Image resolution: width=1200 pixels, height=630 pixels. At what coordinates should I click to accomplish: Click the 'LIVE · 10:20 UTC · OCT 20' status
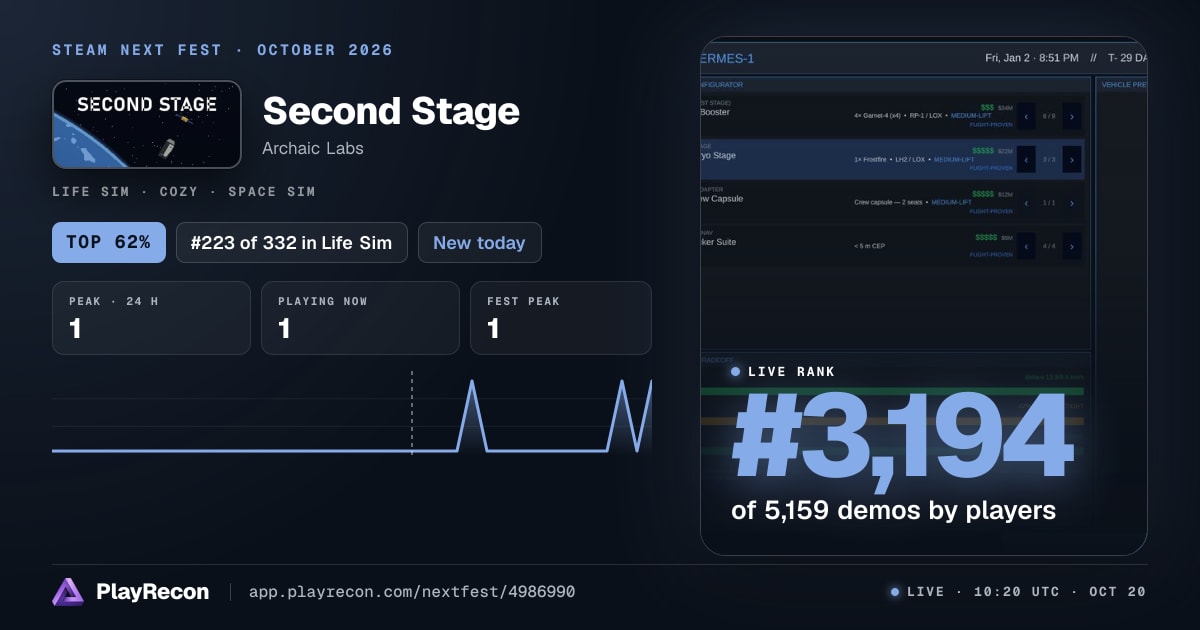point(1026,592)
